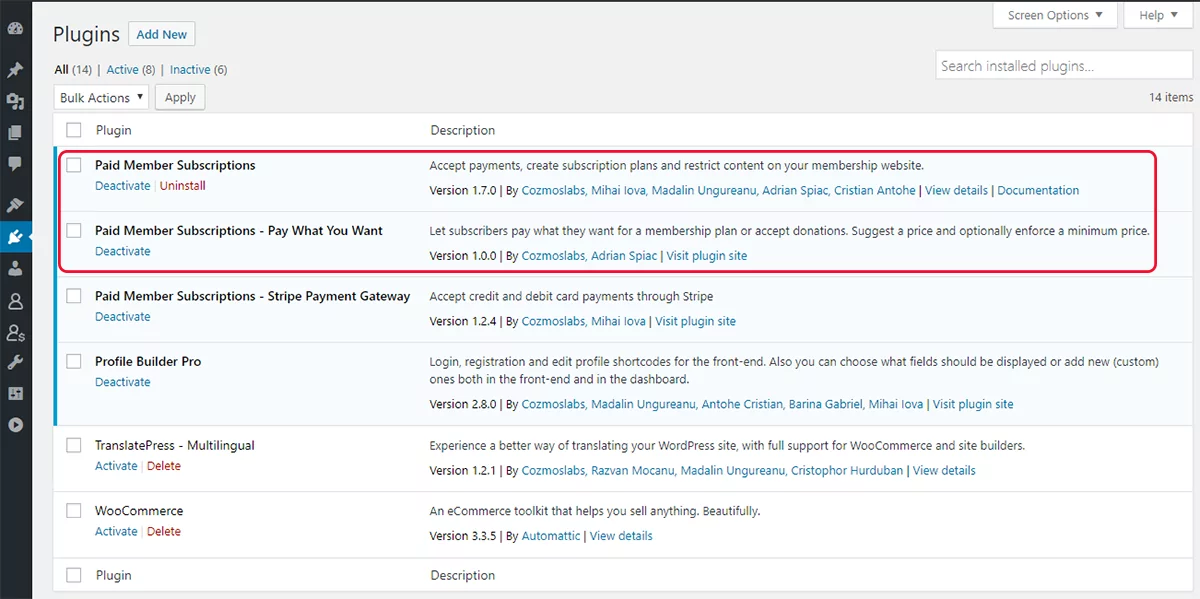Select the Profile Builder Pro checkbox

74,362
